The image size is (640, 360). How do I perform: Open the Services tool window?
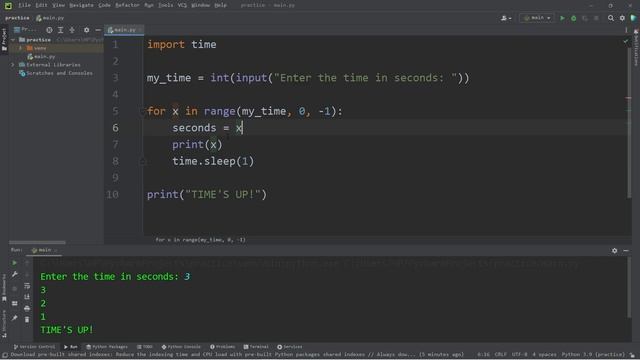pos(290,347)
